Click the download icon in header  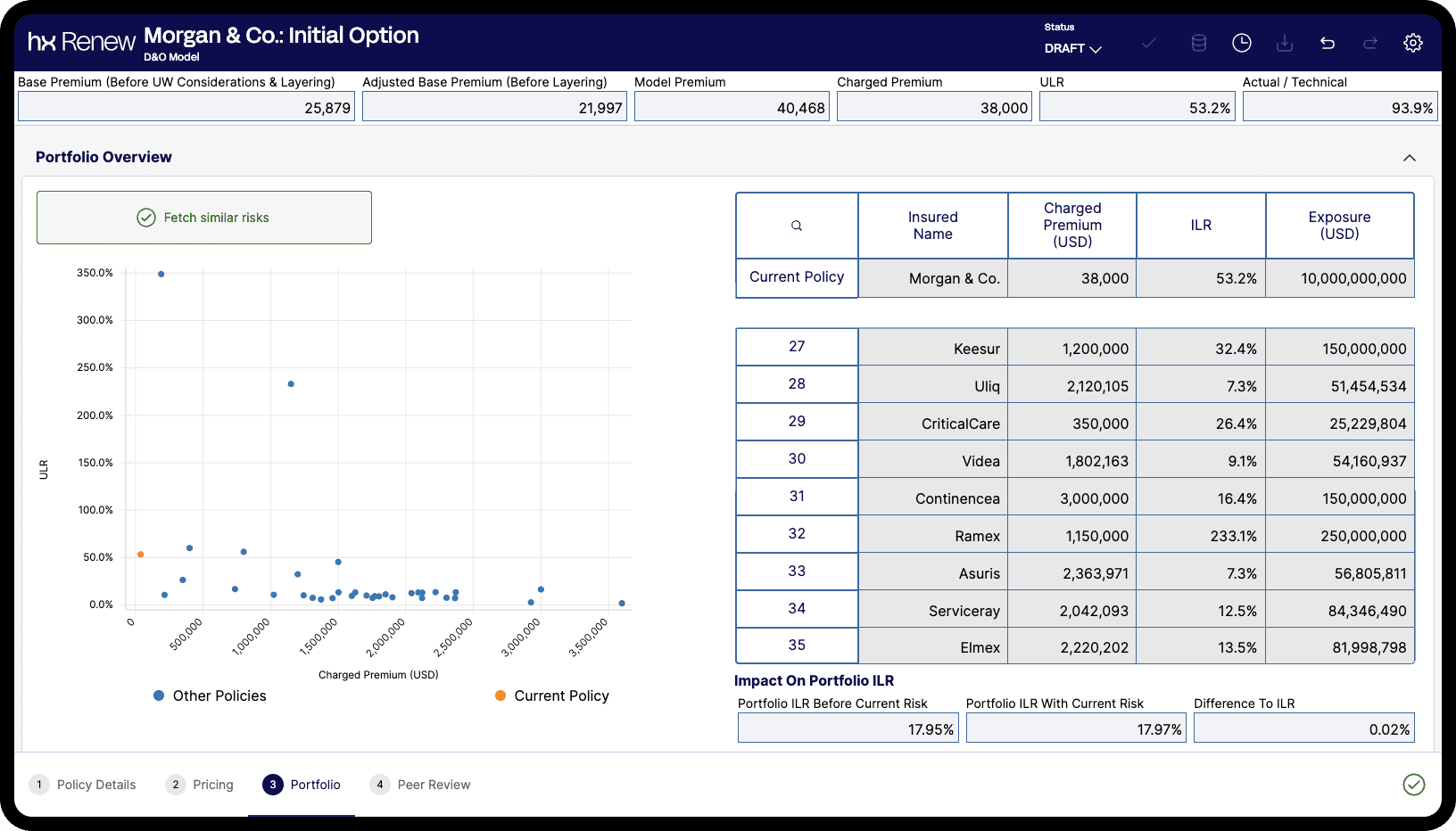[1285, 43]
